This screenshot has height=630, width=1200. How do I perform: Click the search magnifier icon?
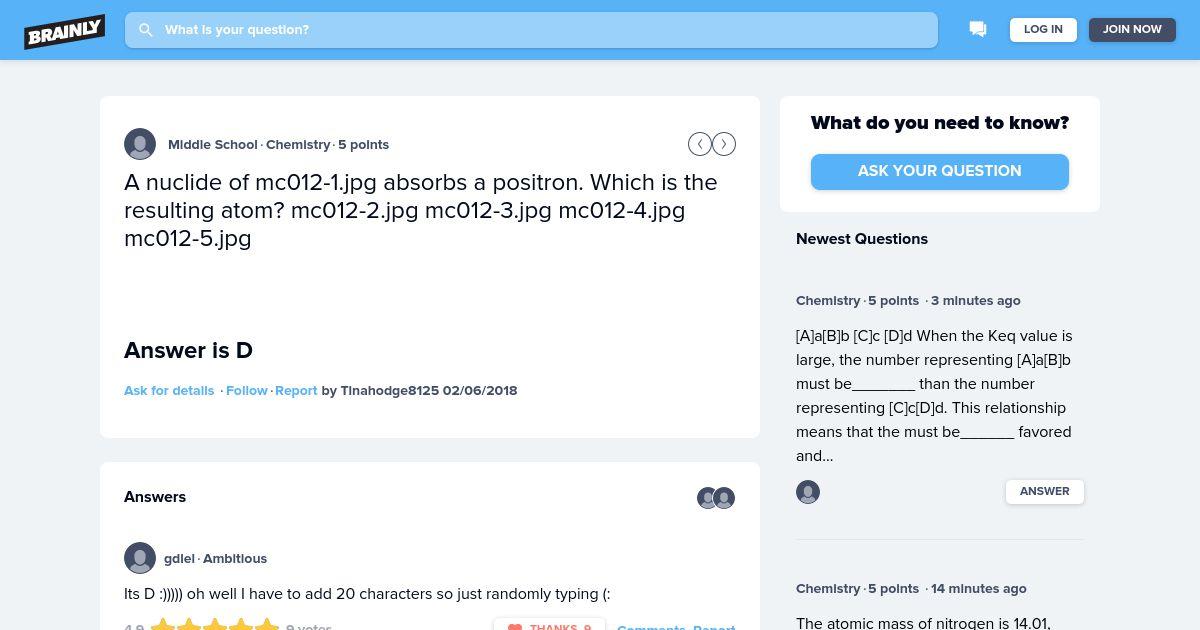tap(146, 30)
